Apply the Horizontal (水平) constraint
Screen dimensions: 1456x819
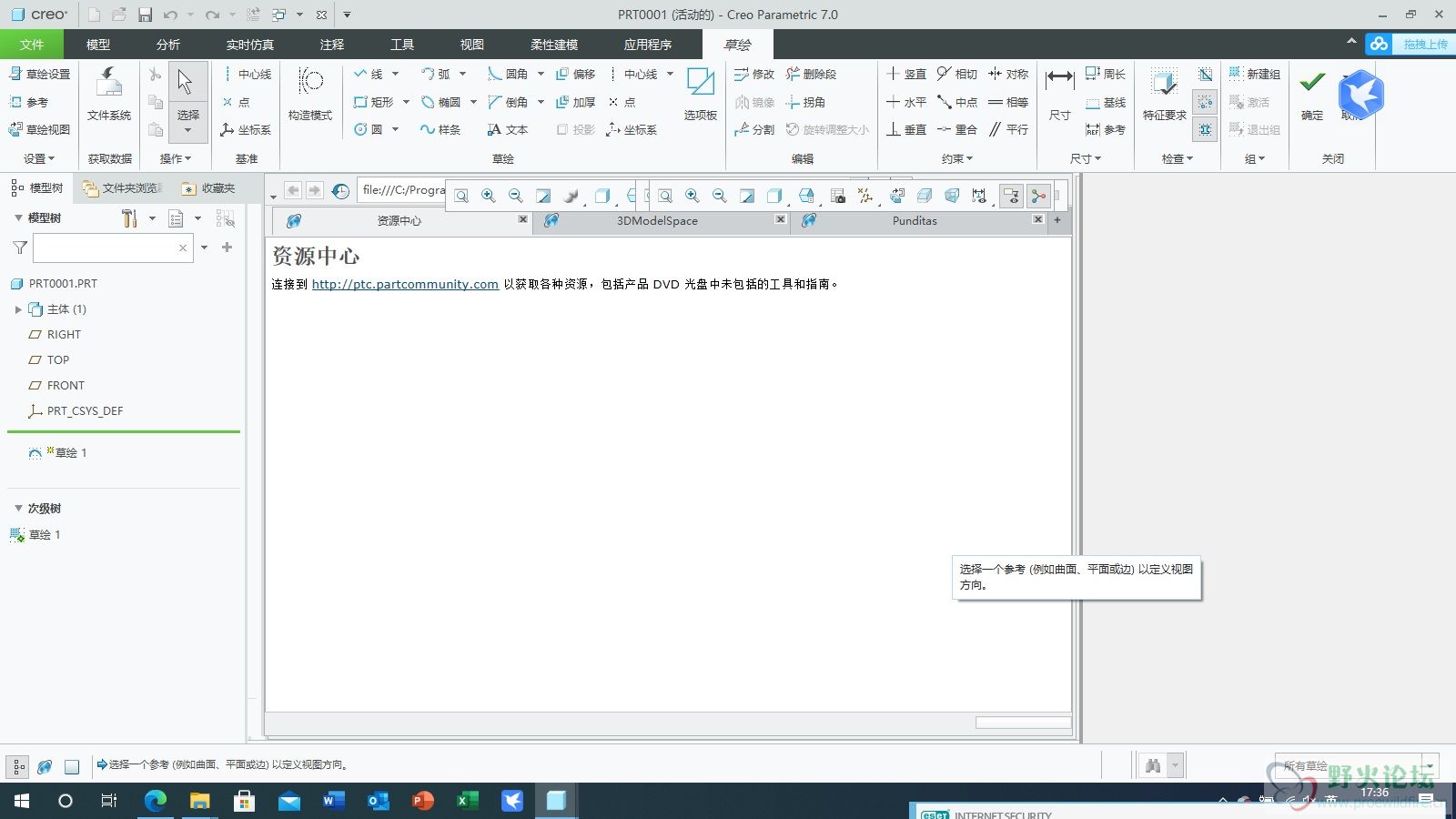click(x=906, y=102)
